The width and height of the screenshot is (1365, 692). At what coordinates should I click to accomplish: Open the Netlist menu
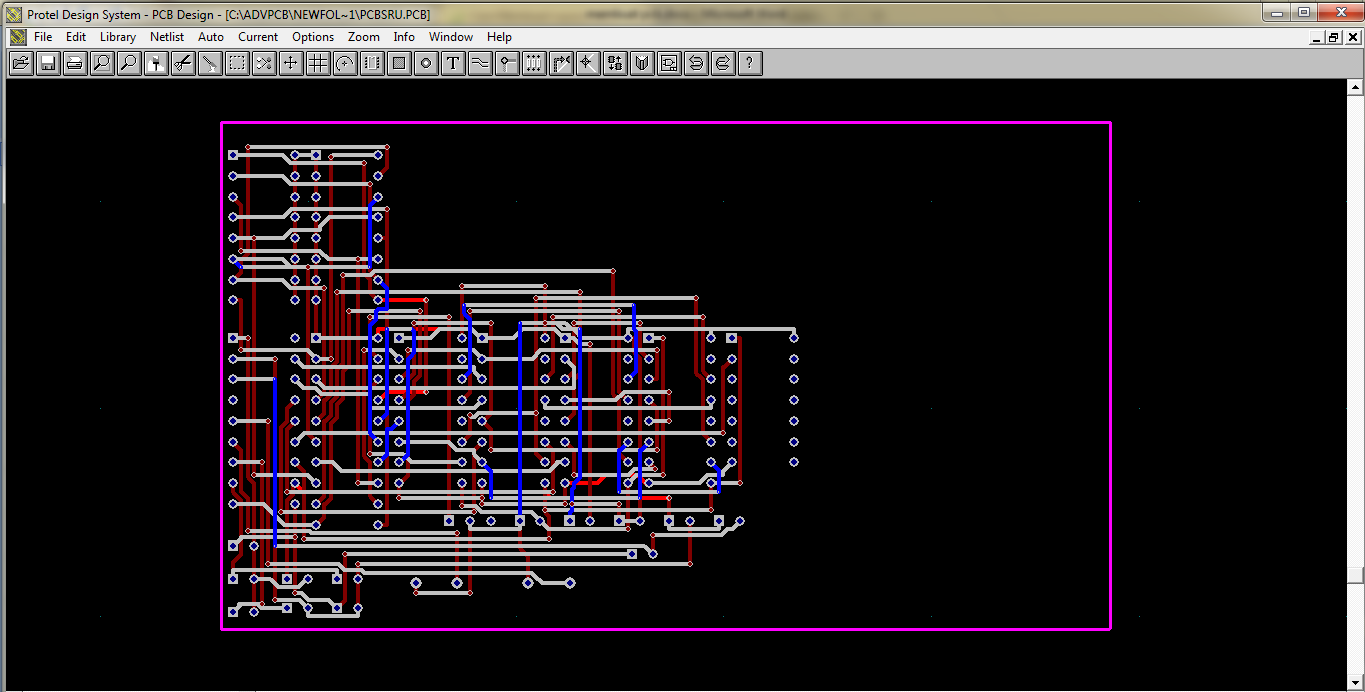pos(166,37)
